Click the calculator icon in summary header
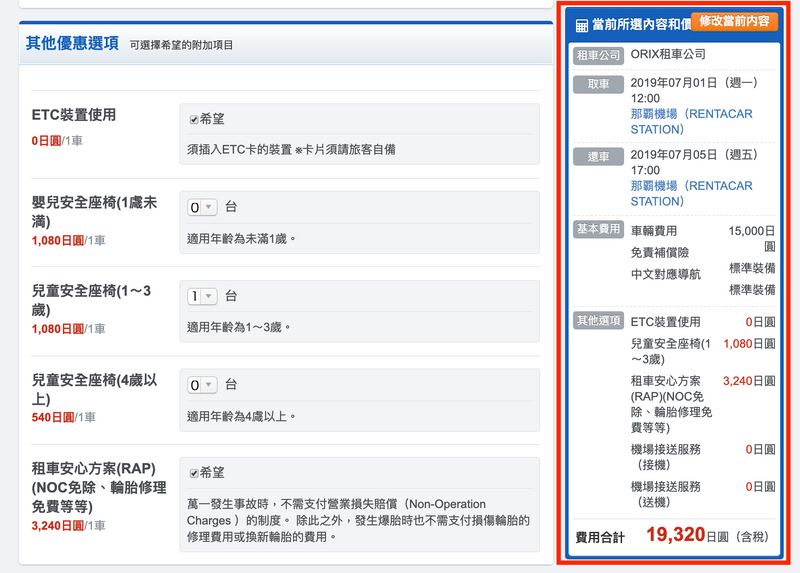This screenshot has height=573, width=800. point(582,26)
